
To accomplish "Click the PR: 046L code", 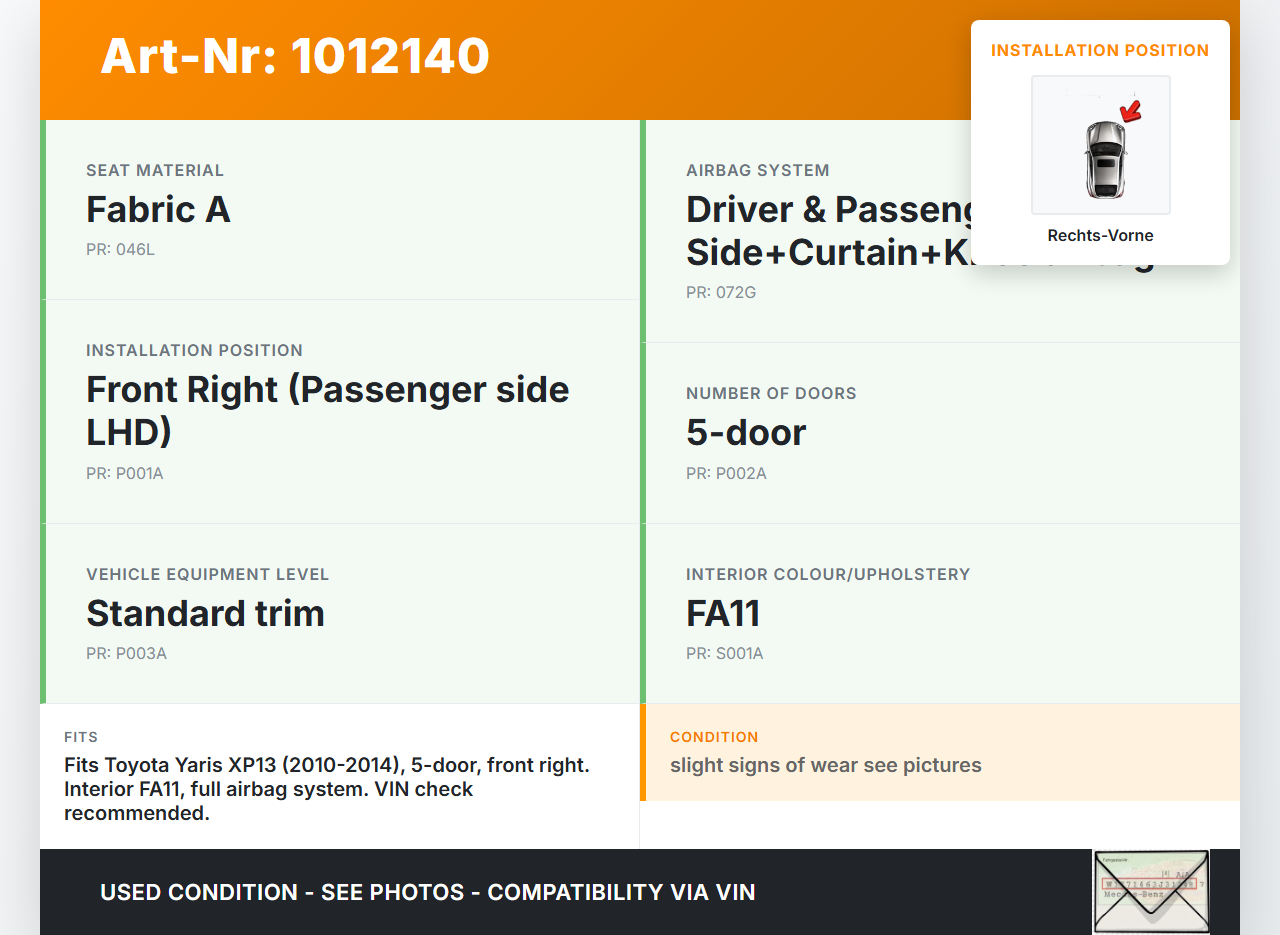I will (x=120, y=249).
